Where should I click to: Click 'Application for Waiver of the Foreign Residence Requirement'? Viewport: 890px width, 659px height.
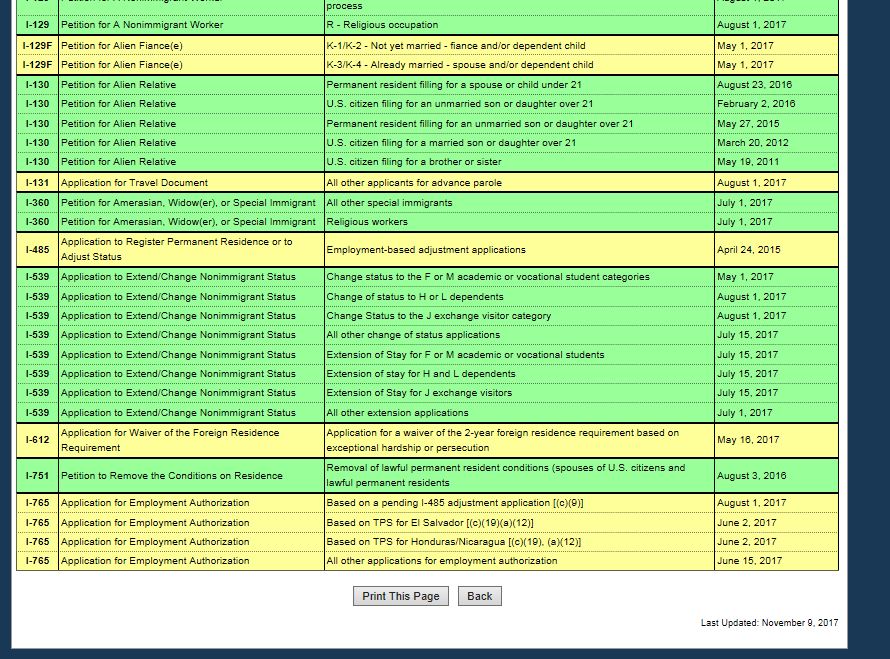(x=170, y=440)
